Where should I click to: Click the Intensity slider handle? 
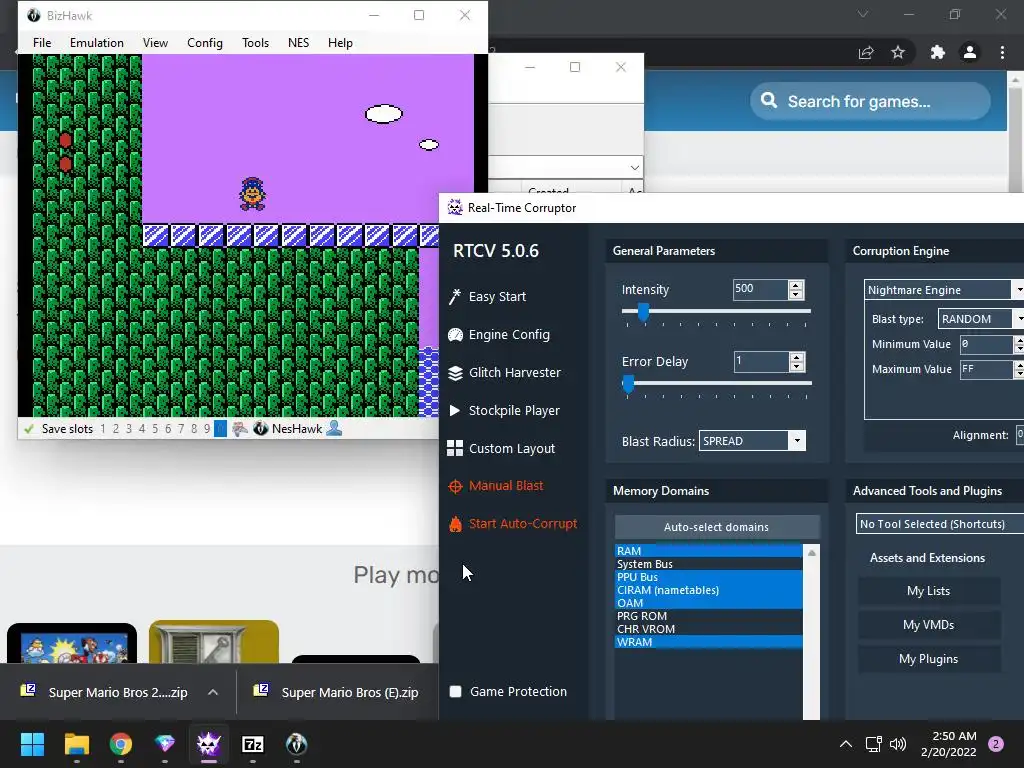pos(643,312)
